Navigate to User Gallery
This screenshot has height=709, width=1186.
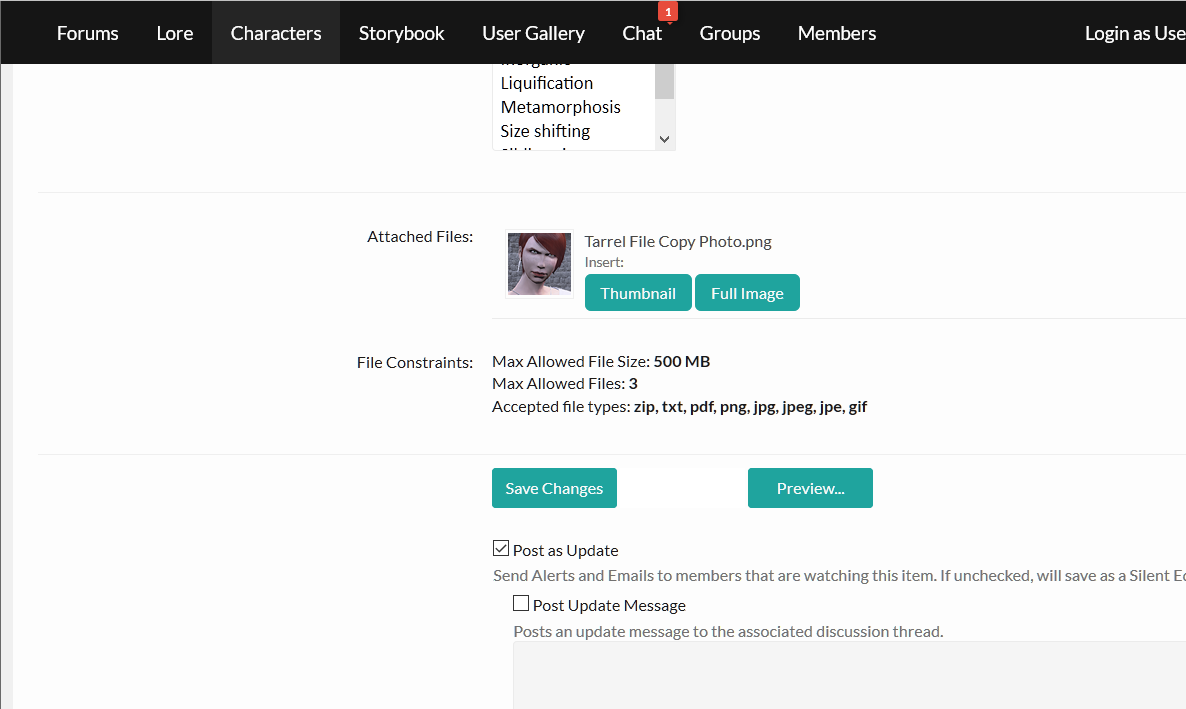click(533, 33)
